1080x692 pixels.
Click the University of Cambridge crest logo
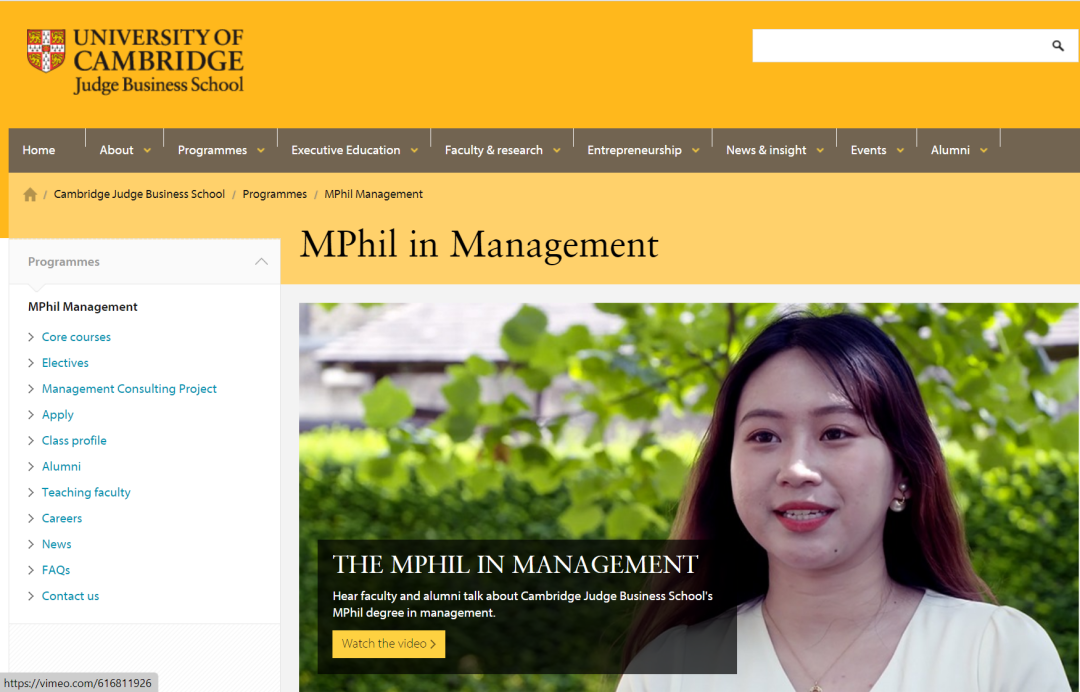pos(46,51)
